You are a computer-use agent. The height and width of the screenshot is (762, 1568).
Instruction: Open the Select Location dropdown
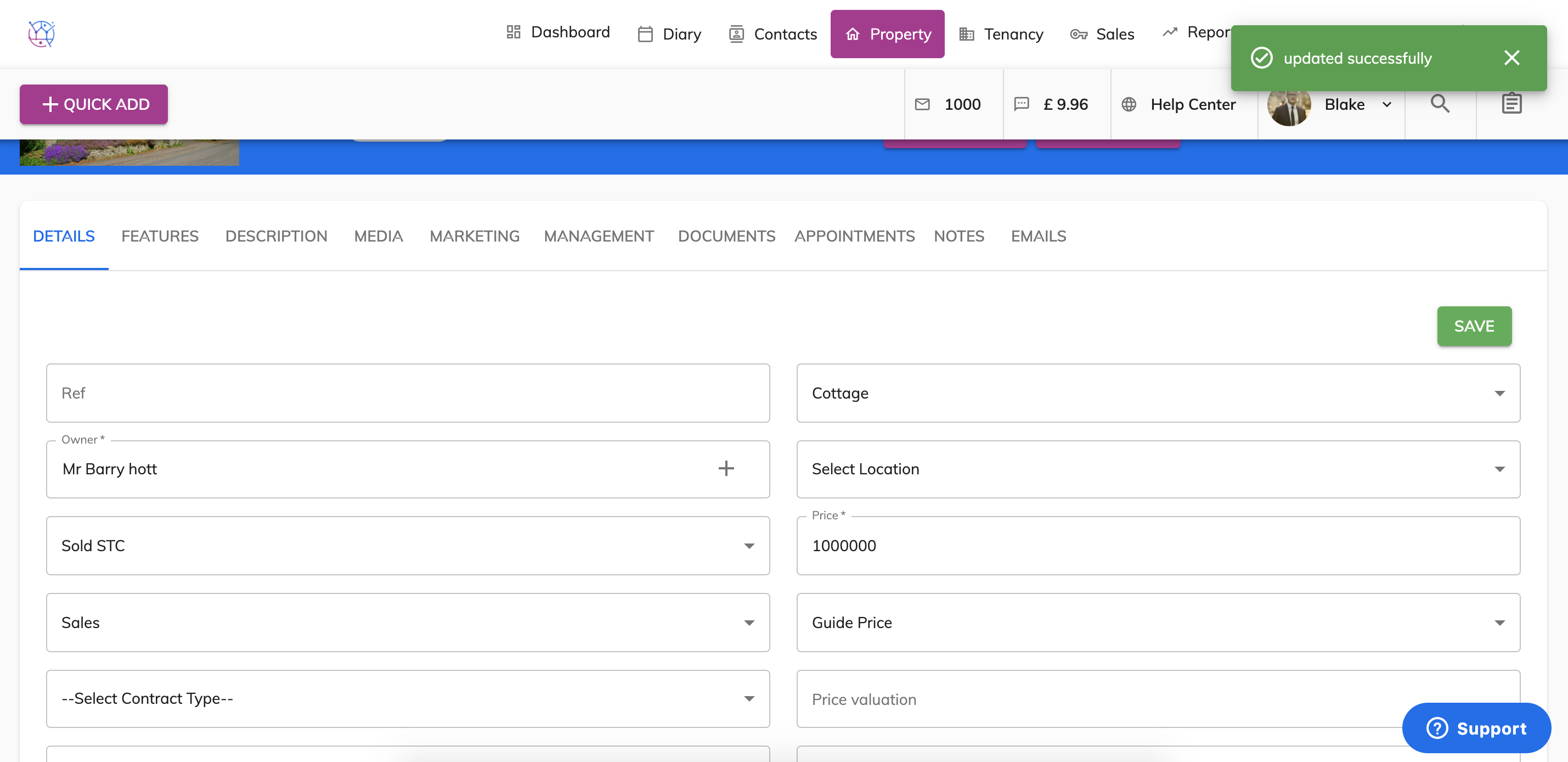coord(1158,469)
